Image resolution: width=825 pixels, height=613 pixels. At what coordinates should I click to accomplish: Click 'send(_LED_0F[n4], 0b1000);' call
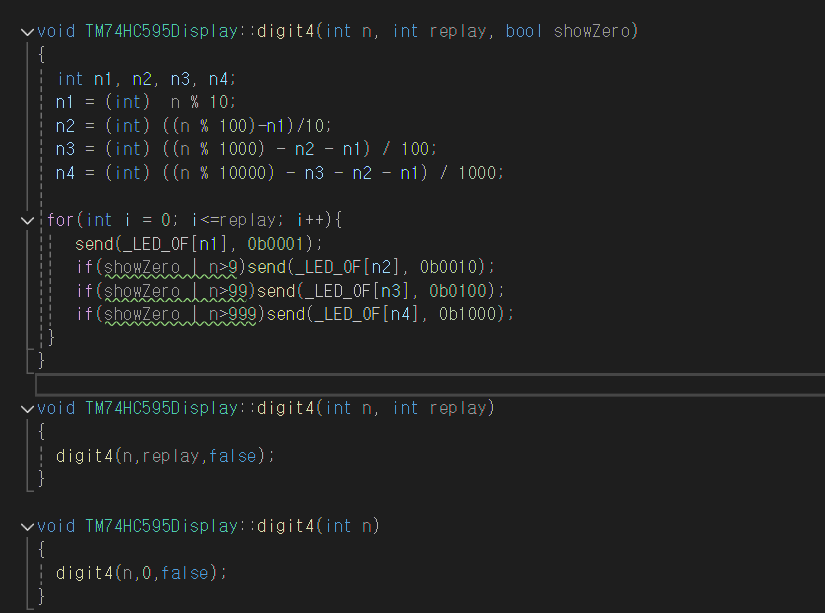coord(390,314)
